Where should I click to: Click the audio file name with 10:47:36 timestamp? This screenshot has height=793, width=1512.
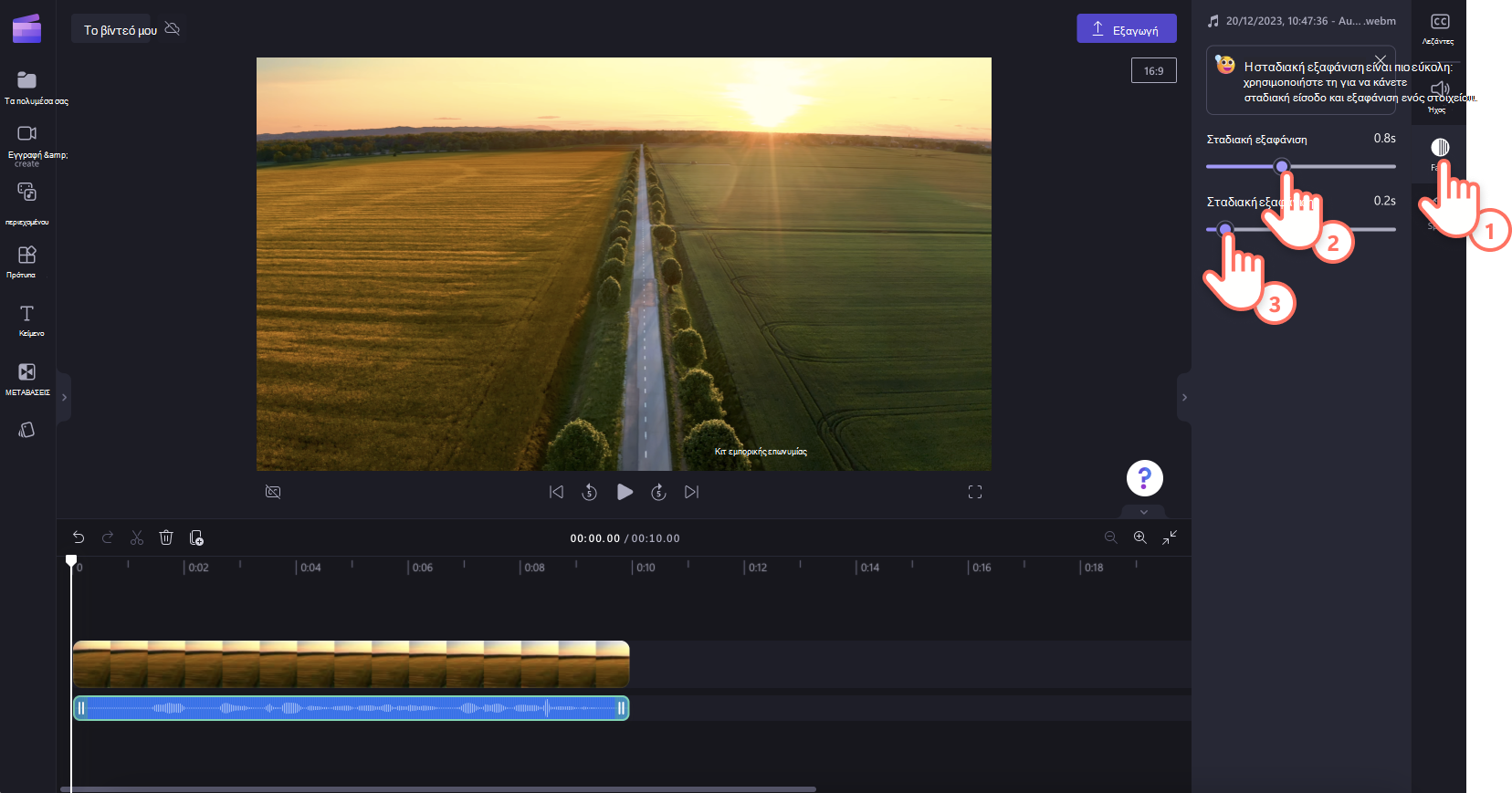click(x=1310, y=21)
